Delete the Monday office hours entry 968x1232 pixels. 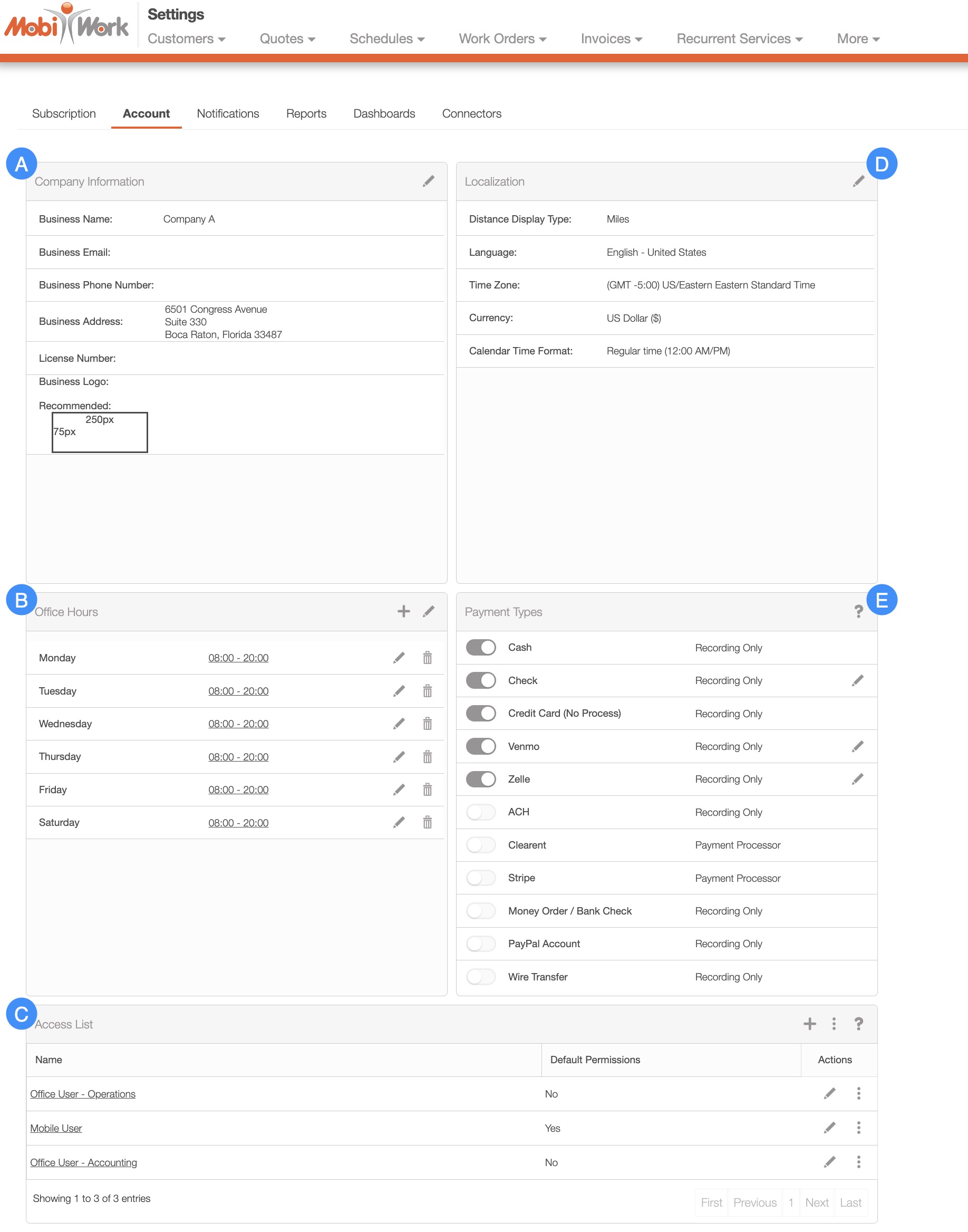(428, 658)
